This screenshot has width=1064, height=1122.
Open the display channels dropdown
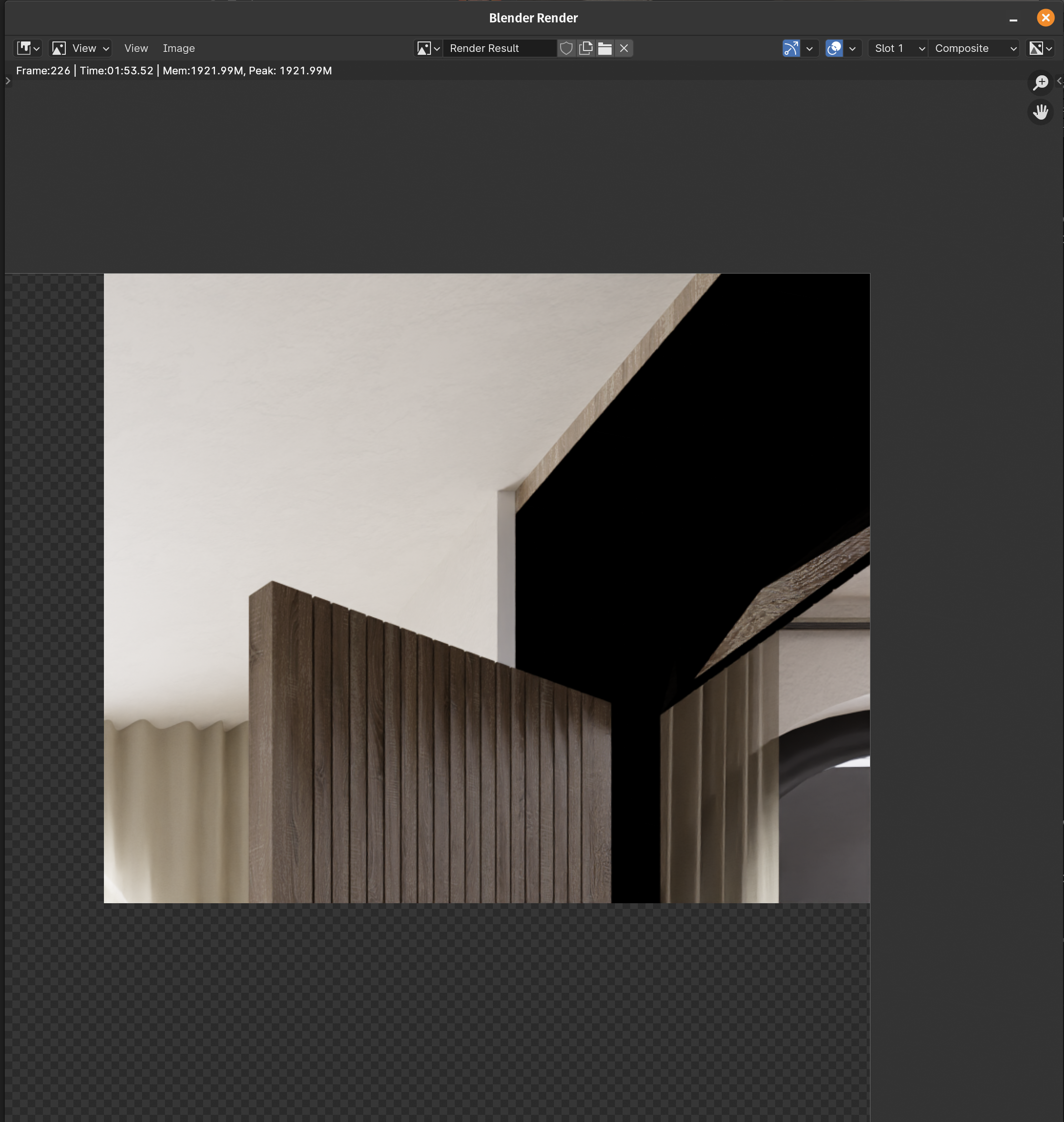tap(1040, 48)
